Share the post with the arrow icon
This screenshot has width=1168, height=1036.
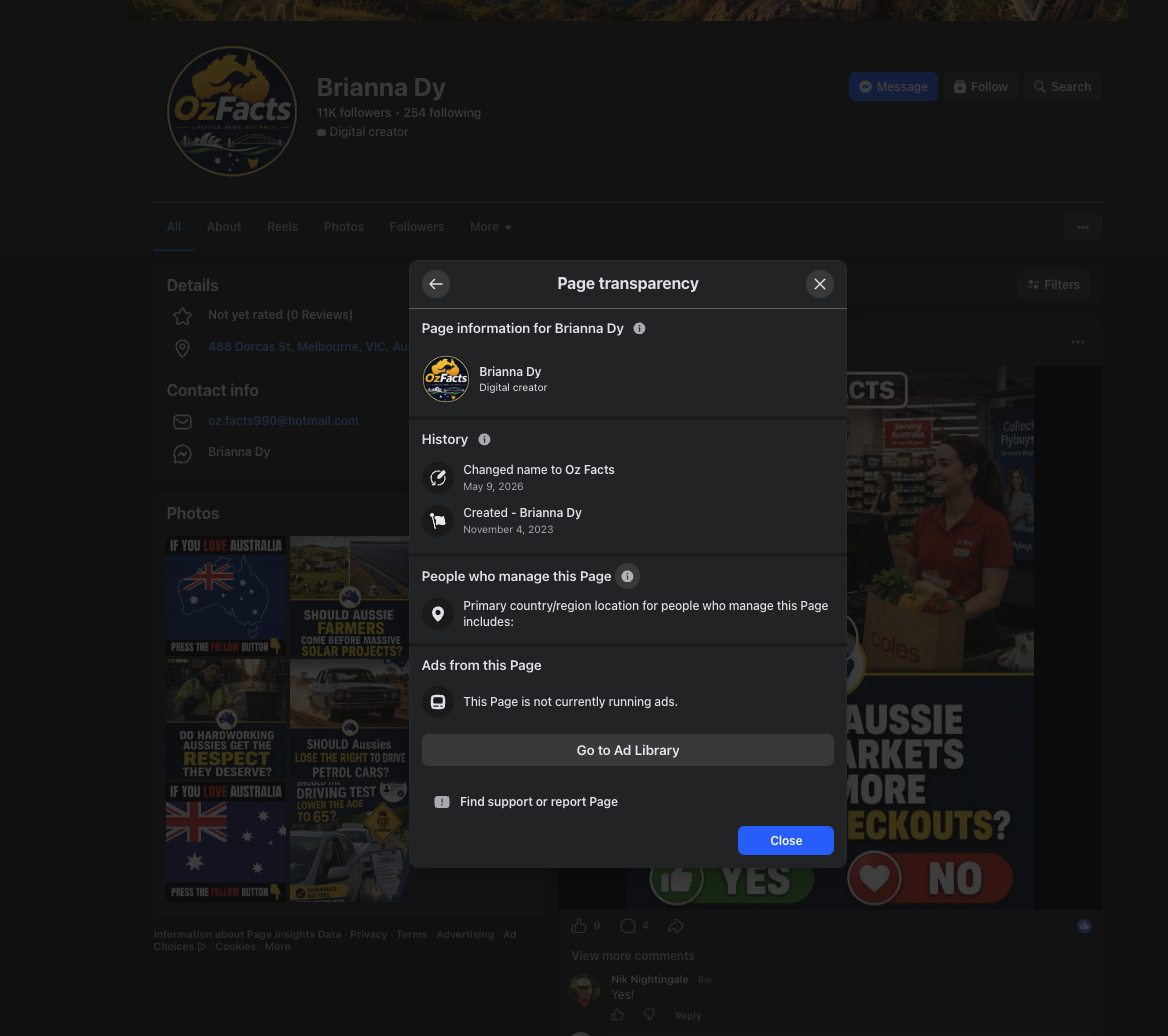tap(676, 926)
